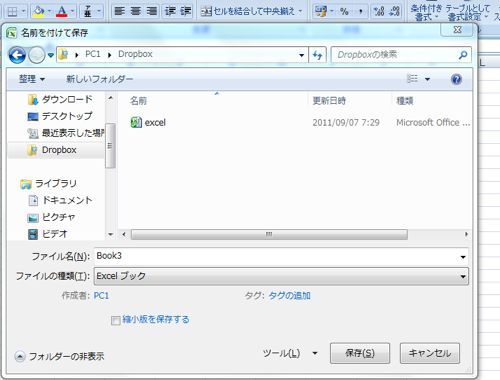Screen dimensions: 500x380
Task: Click Dropbox in the address breadcrumb
Action: [135, 54]
